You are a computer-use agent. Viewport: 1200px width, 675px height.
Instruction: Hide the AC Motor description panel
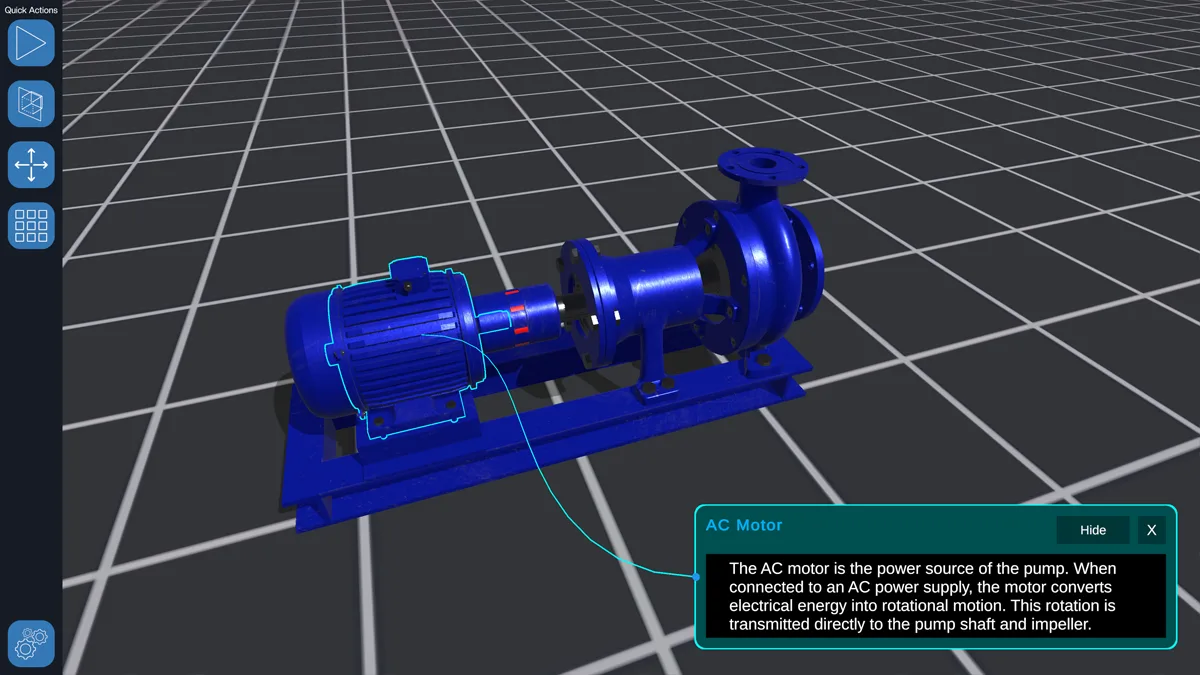(1093, 530)
